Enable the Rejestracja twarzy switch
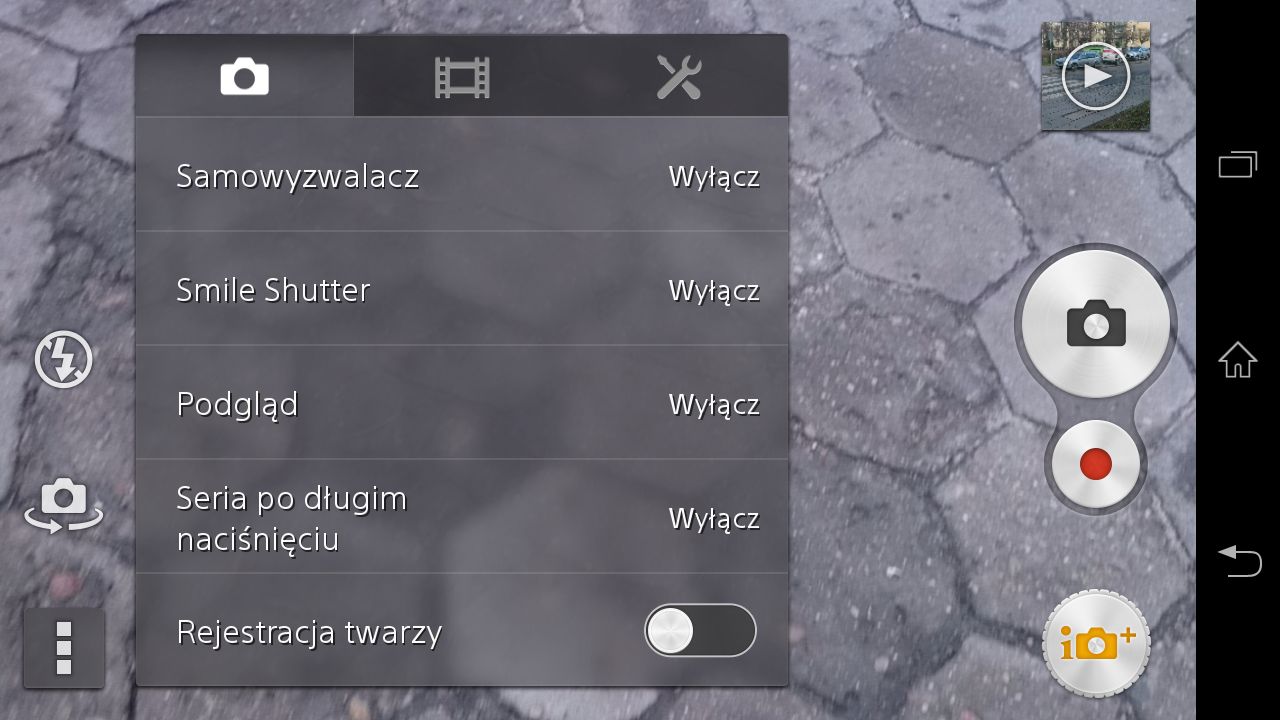 [700, 631]
